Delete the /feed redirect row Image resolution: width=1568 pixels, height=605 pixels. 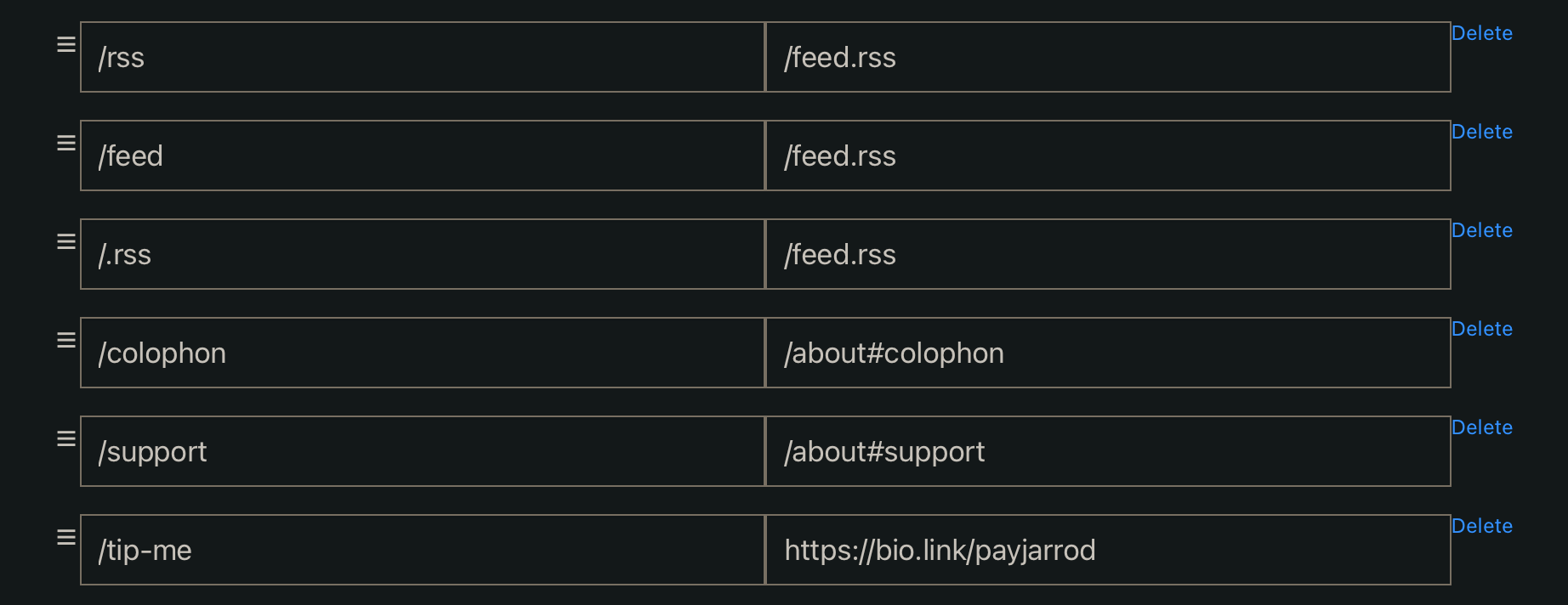(x=1481, y=132)
